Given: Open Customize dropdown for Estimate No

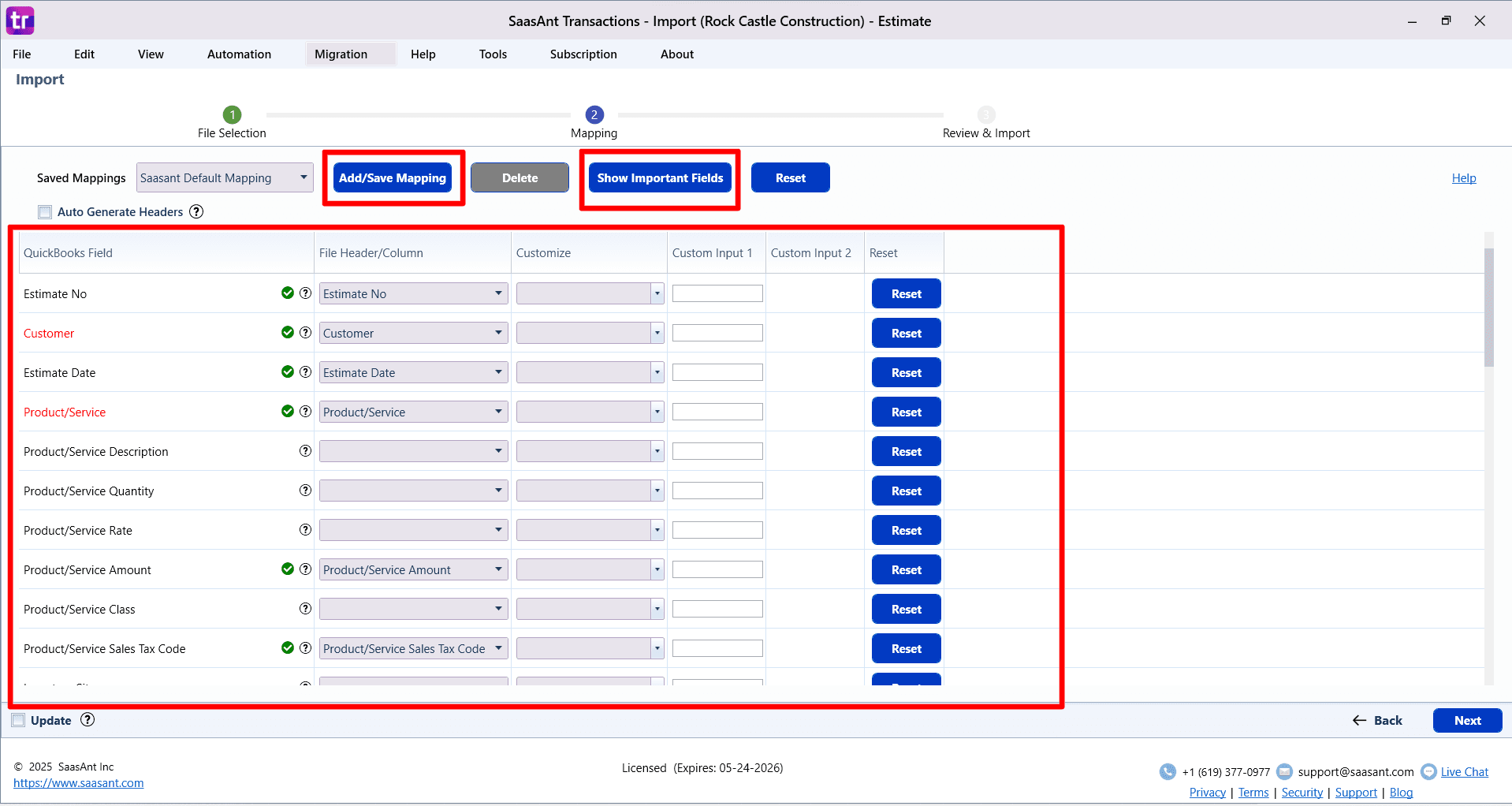Looking at the screenshot, I should tap(590, 293).
